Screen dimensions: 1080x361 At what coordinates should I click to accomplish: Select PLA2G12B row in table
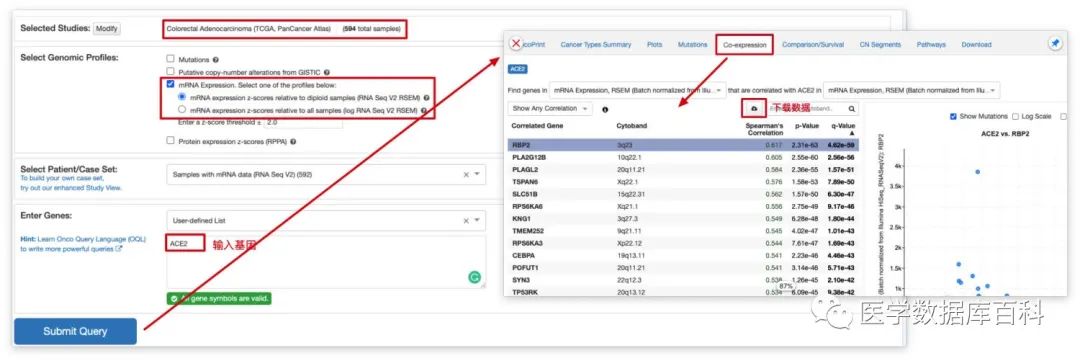pyautogui.click(x=683, y=158)
